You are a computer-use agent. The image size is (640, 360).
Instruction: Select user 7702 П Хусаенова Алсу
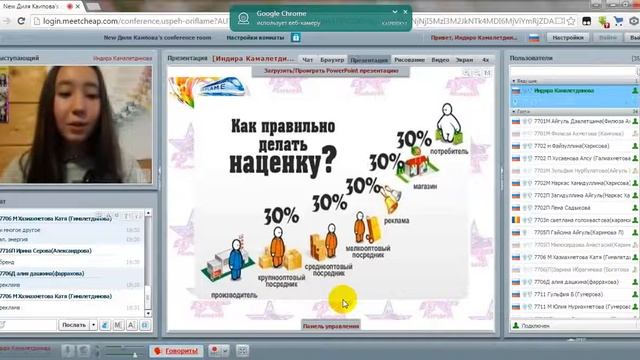coord(574,158)
